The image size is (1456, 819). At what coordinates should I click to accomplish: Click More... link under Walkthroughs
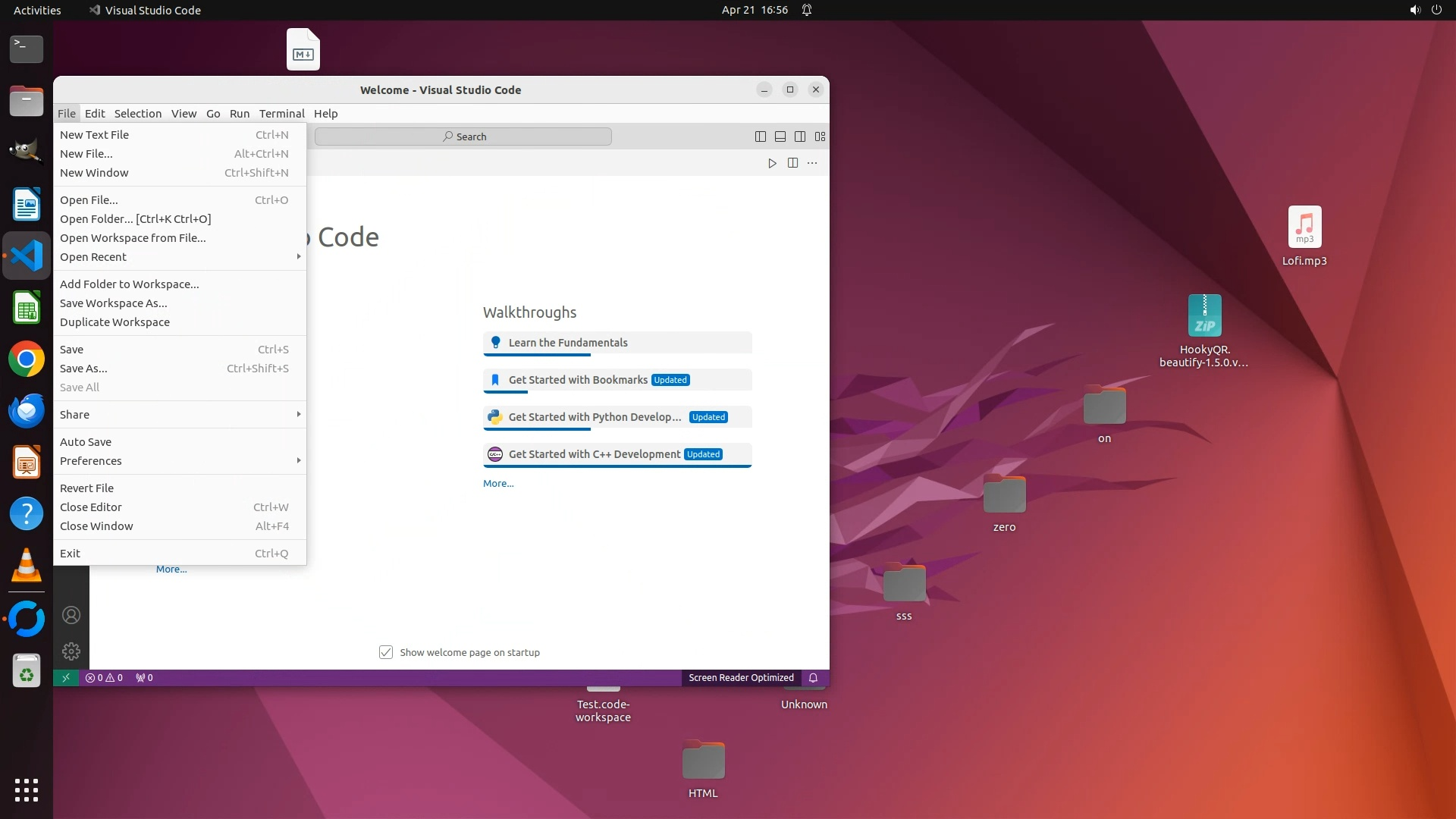coord(498,483)
